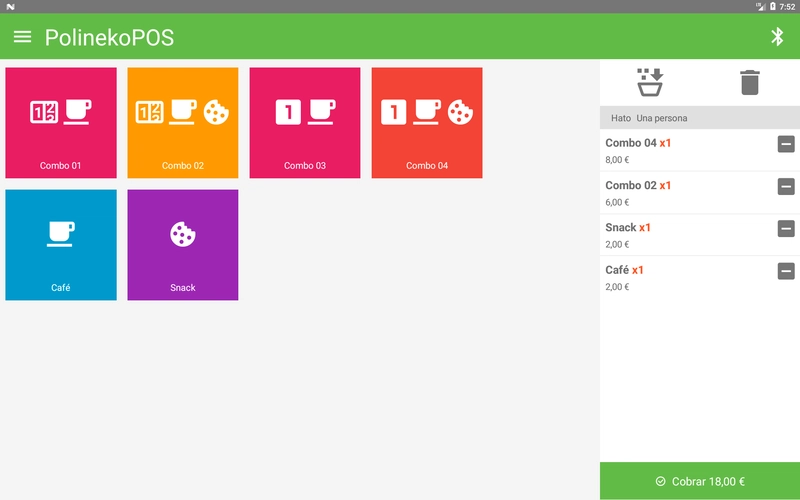Select the Combo 03 product tile
The height and width of the screenshot is (500, 800).
305,123
